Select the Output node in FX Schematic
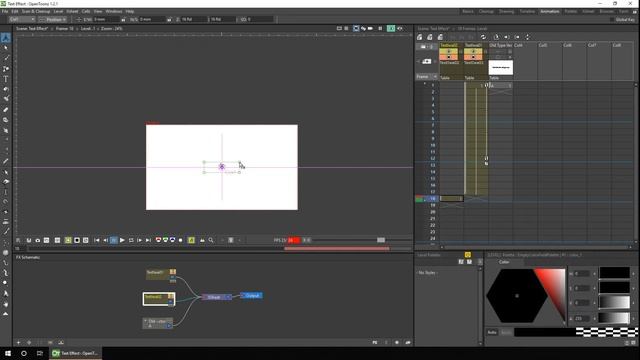 [251, 295]
